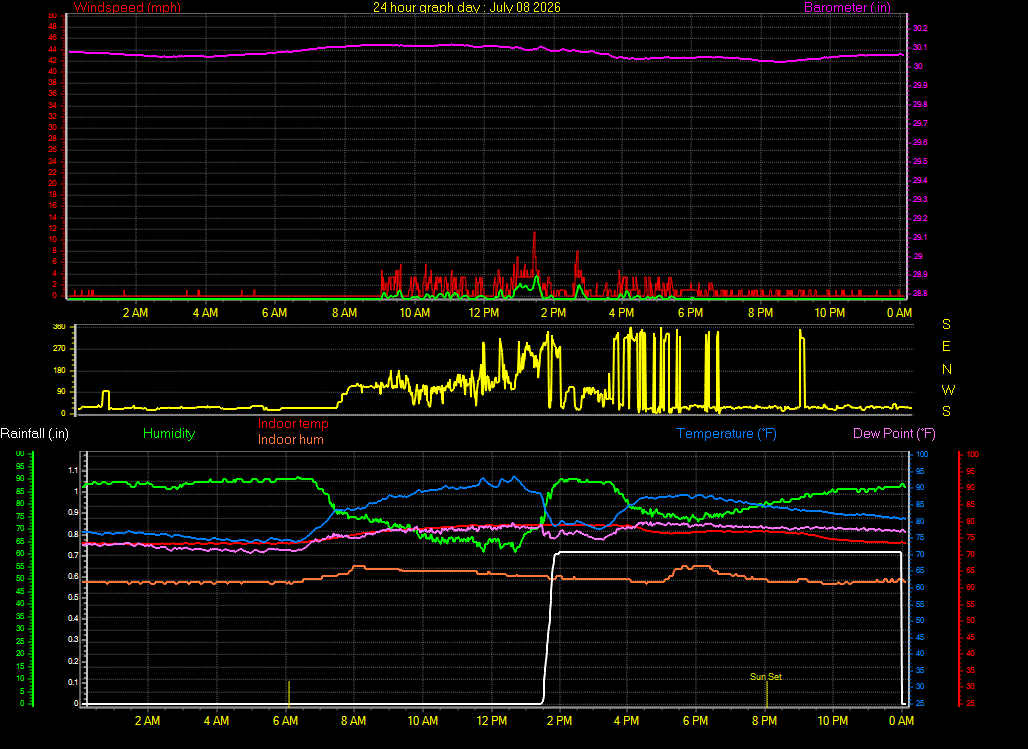Click '0.3' on the rainfall scale
Screen dimensions: 1028x749
(71, 639)
